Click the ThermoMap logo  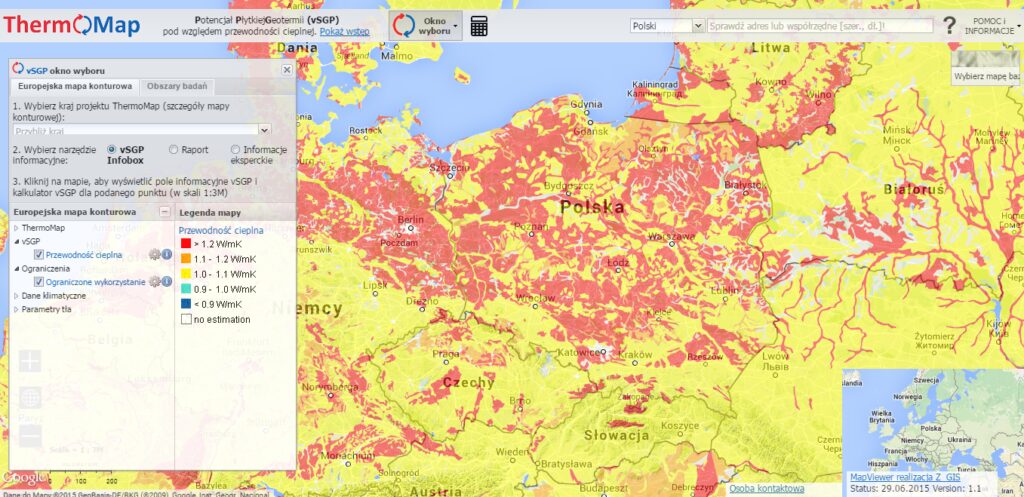tap(71, 25)
